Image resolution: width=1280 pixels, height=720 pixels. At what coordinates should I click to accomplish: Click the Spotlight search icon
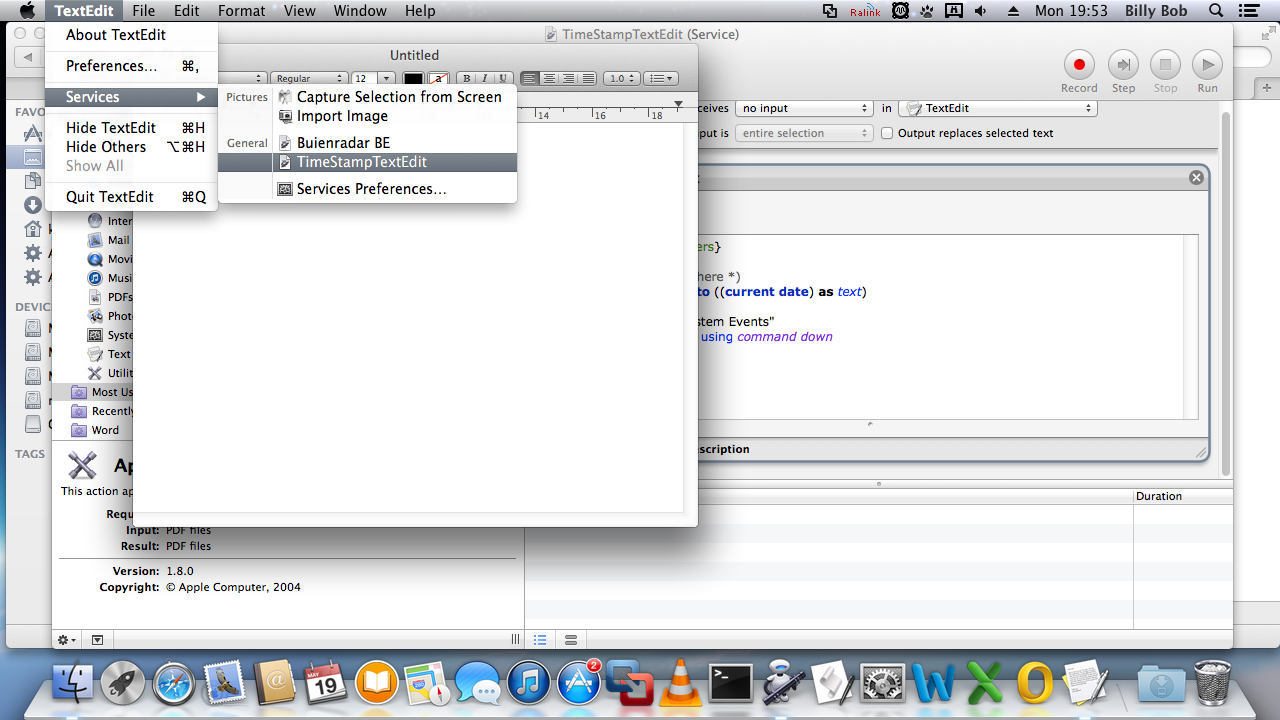pyautogui.click(x=1216, y=11)
